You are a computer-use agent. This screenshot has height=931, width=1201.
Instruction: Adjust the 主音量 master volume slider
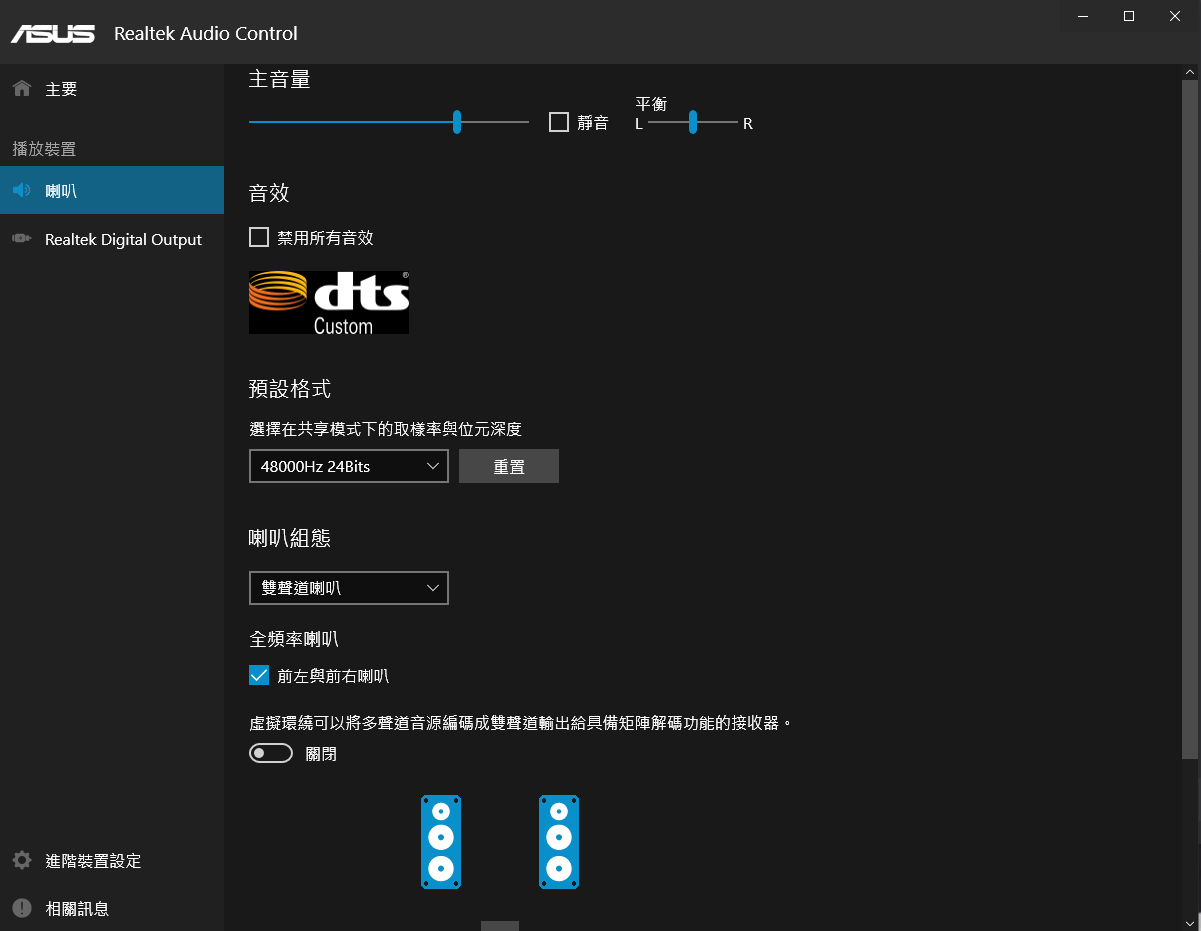[x=456, y=121]
